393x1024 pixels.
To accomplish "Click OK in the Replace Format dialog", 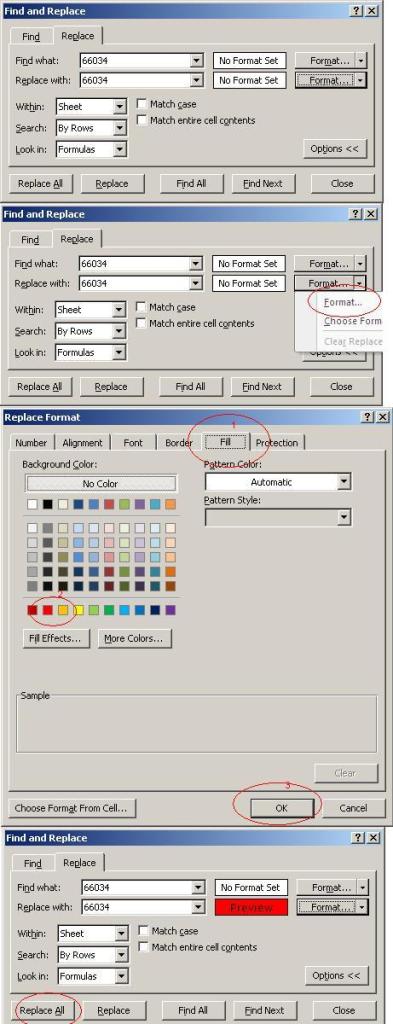I will [281, 808].
